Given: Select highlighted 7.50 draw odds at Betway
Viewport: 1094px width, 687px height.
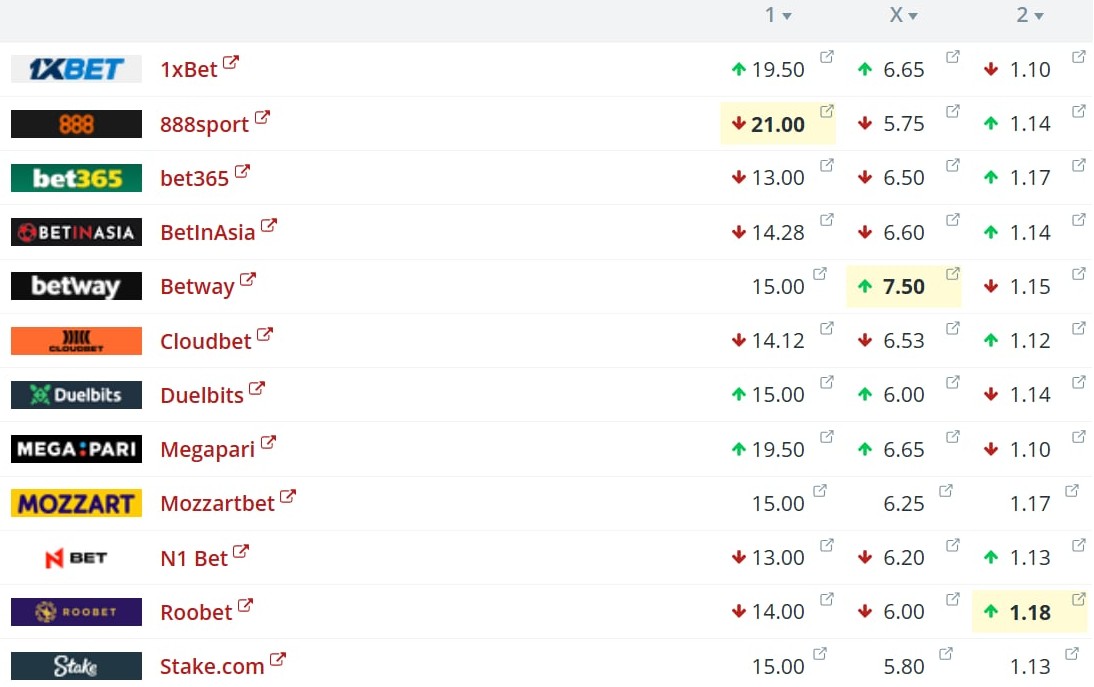Looking at the screenshot, I should pyautogui.click(x=903, y=287).
